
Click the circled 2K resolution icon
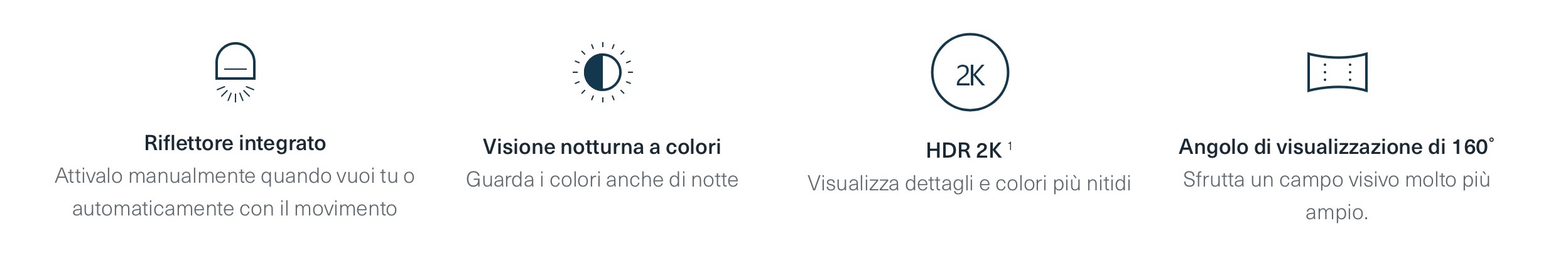click(x=970, y=73)
